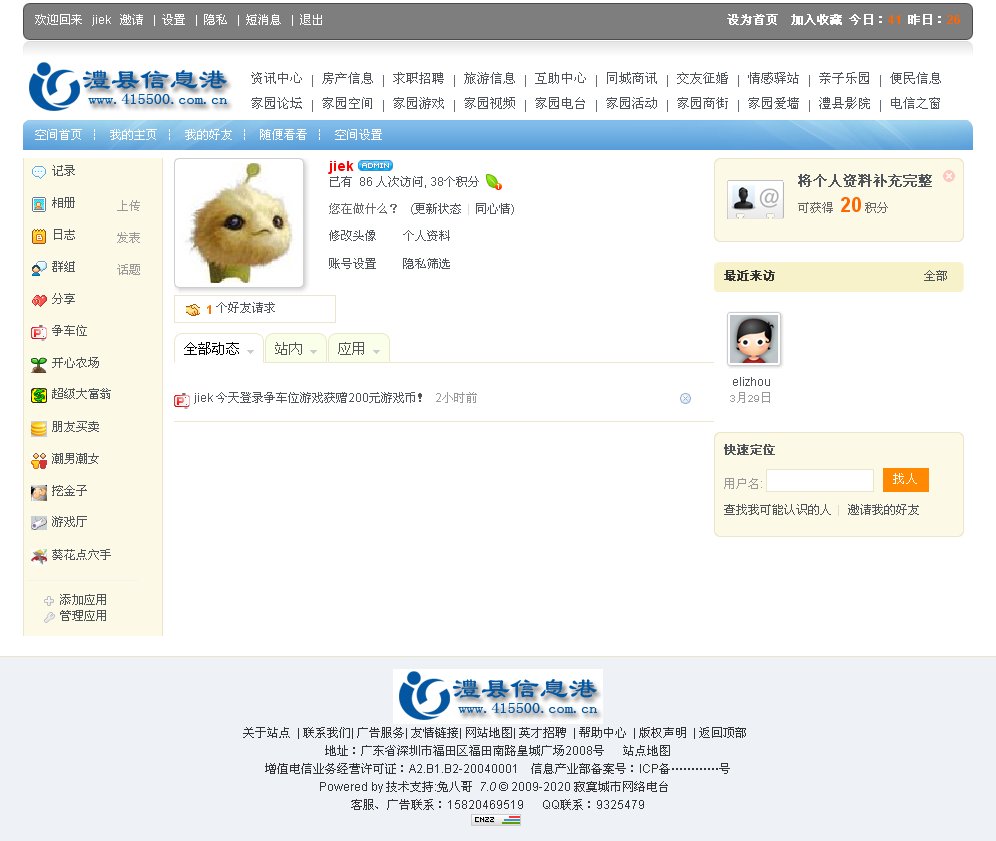
Task: Switch to the 全部动态 tab
Action: pyautogui.click(x=219, y=349)
